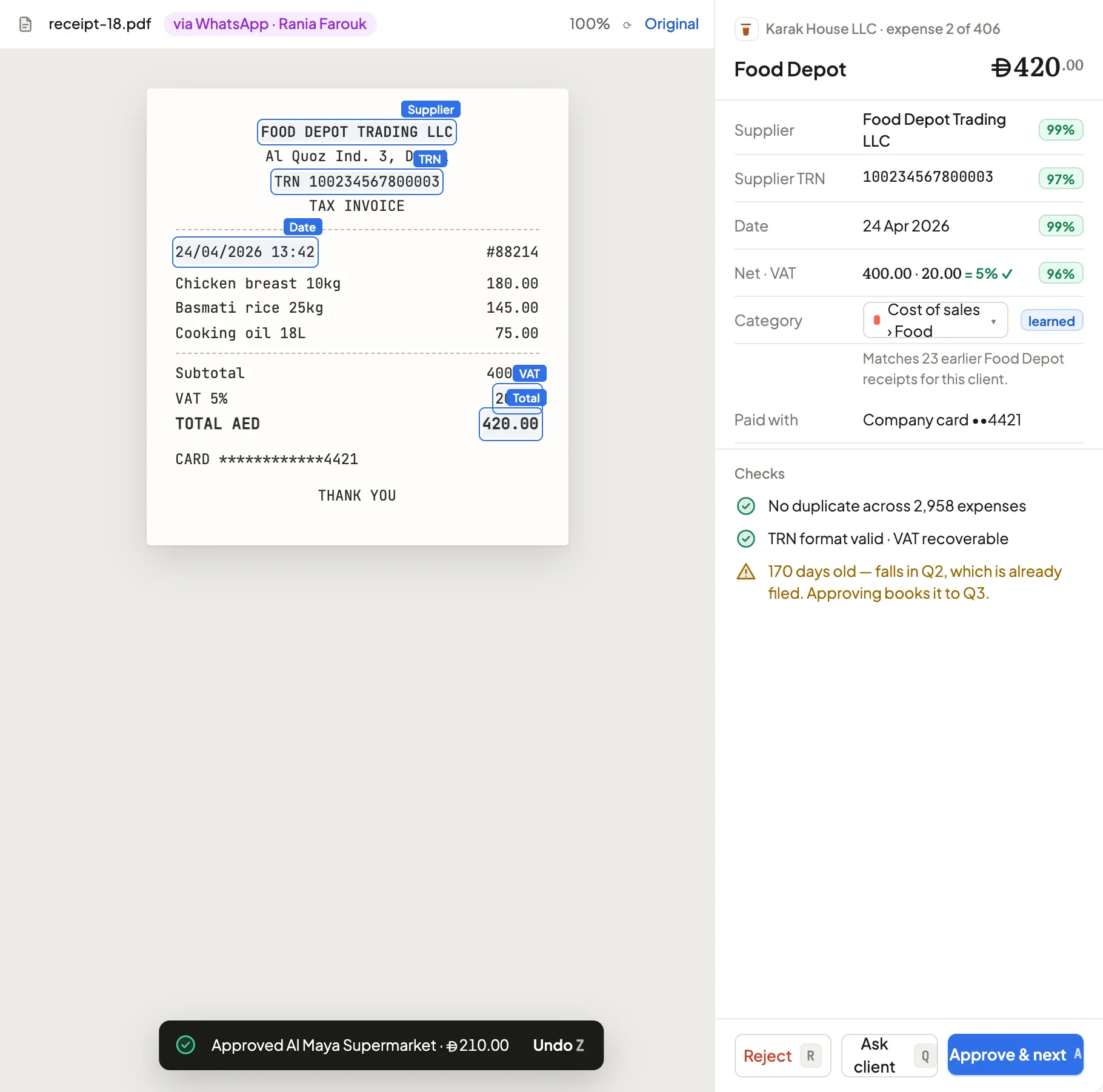Click the highlighted TRN 100234567800003 receipt line
The width and height of the screenshot is (1103, 1092).
point(357,182)
